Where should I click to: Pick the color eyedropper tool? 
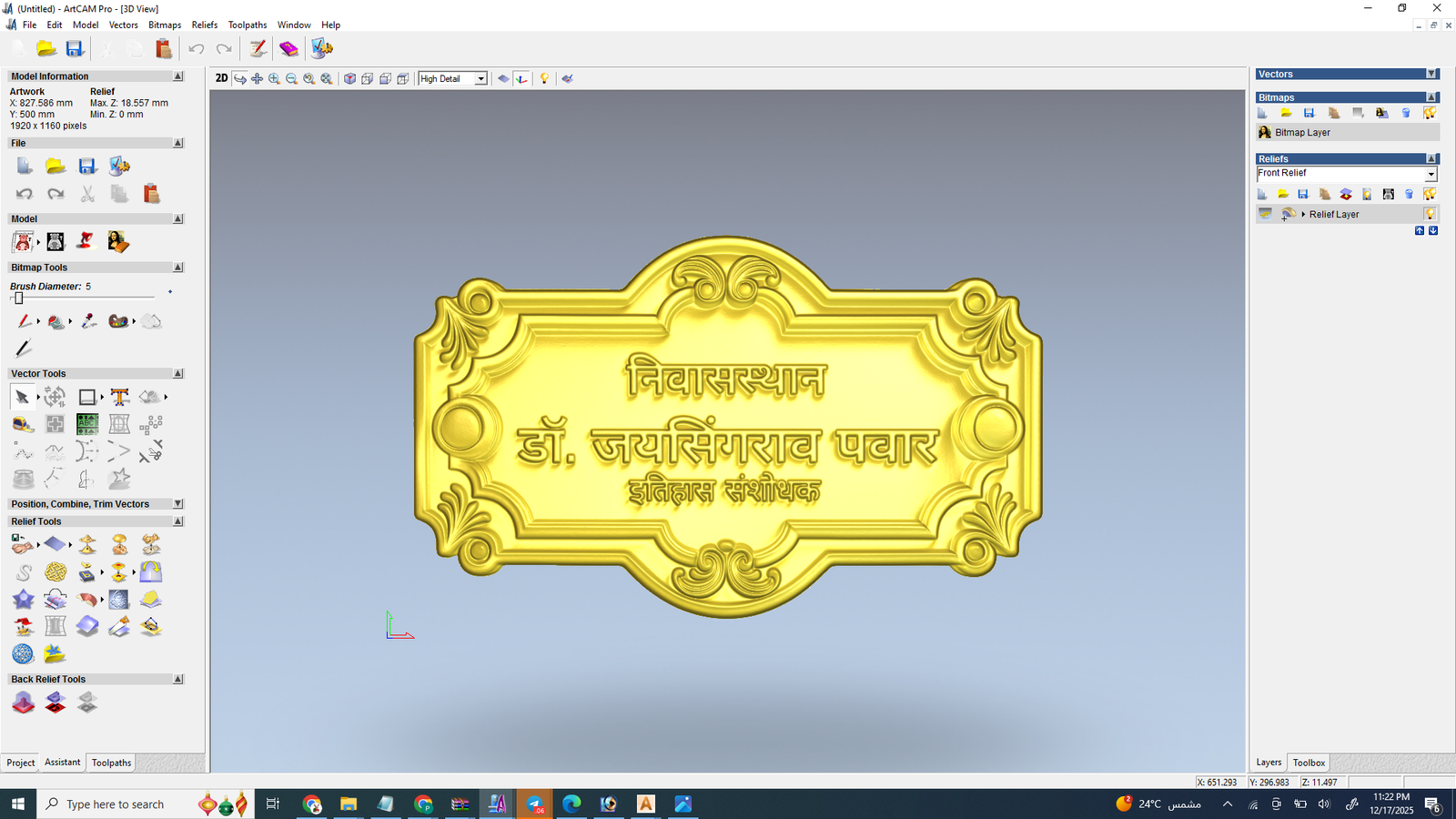[88, 321]
